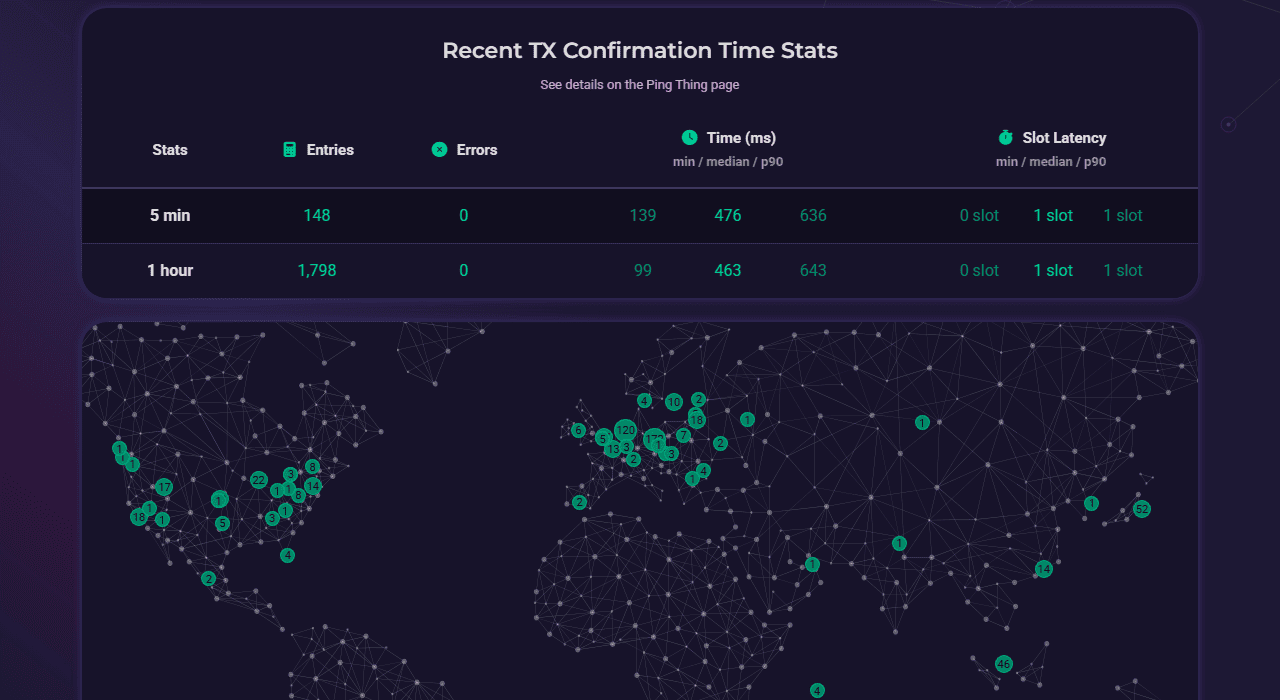Click 0 slot in the 5 min row
The image size is (1280, 700).
coord(979,215)
